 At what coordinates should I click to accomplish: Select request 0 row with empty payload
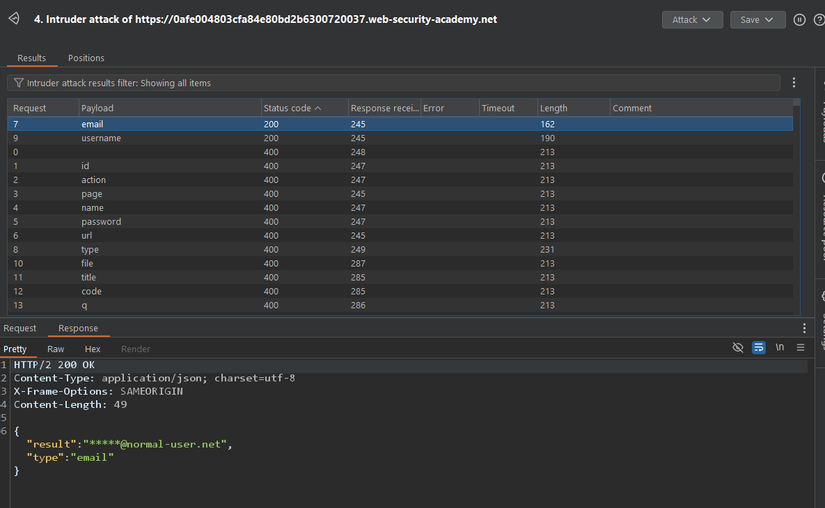click(x=400, y=152)
